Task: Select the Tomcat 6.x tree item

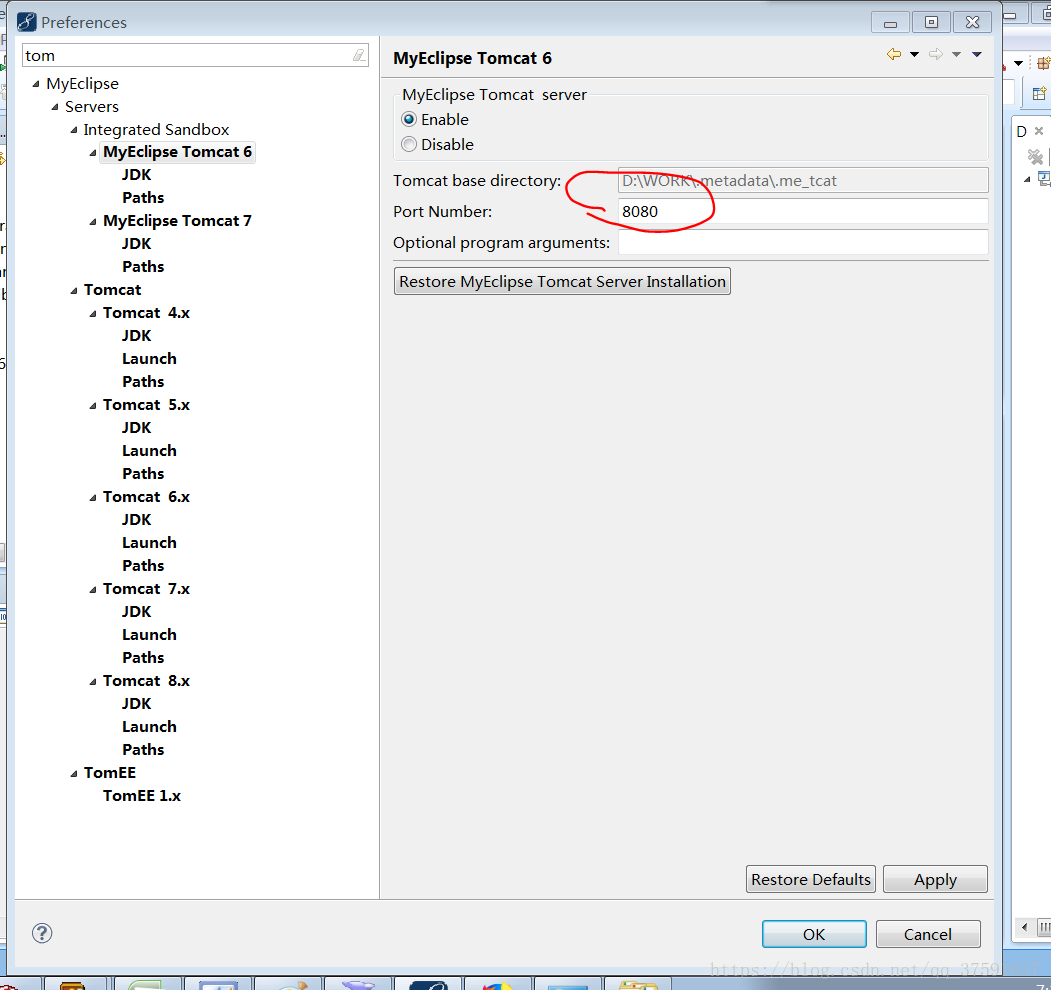Action: [x=146, y=497]
